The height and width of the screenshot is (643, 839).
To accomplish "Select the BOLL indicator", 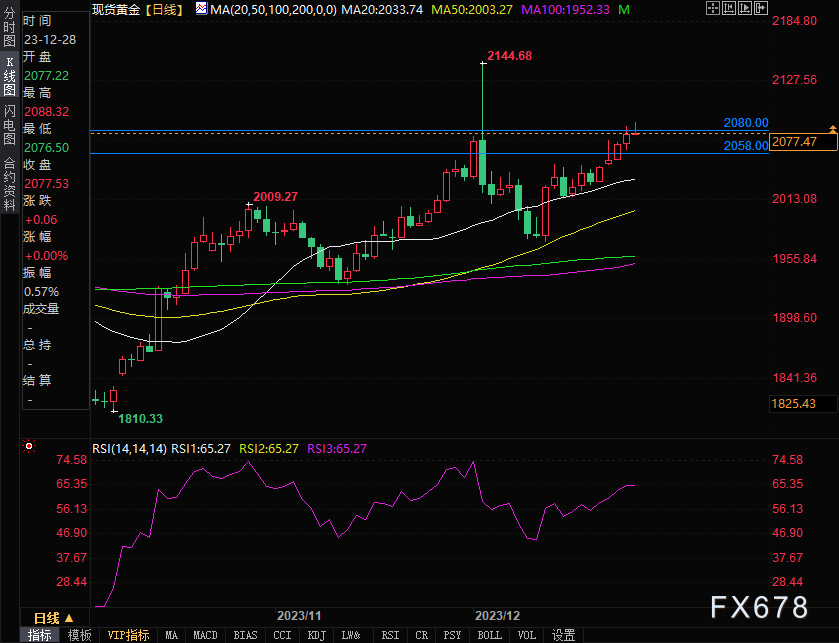I will (489, 635).
